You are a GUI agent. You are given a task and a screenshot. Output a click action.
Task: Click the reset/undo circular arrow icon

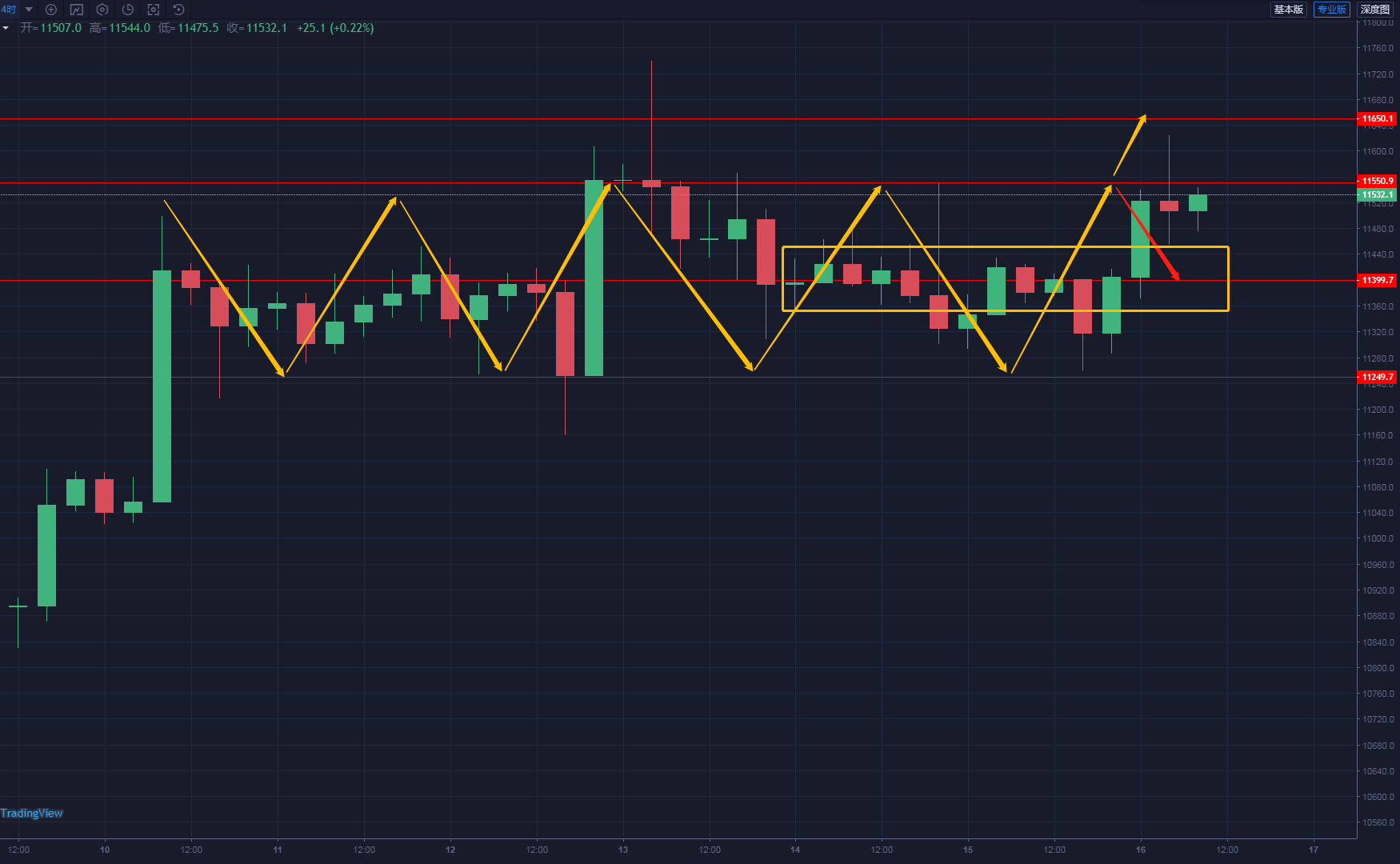click(179, 10)
